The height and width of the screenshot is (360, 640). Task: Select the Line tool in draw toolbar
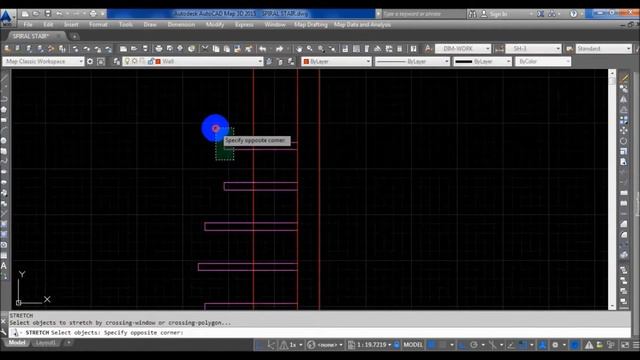[4, 78]
